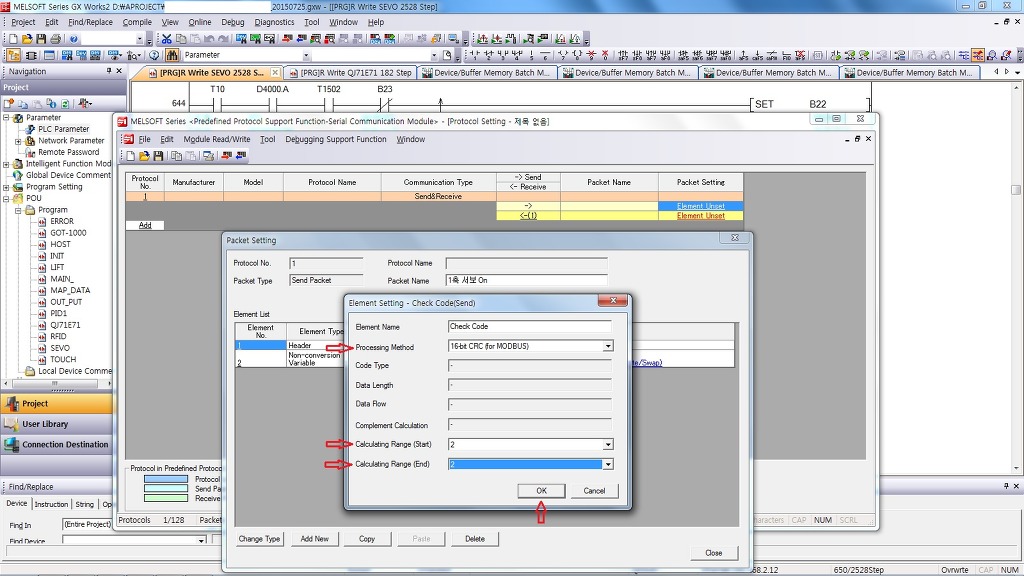
Task: Click the New document icon in Protocol Setting toolbar
Action: pyautogui.click(x=131, y=156)
